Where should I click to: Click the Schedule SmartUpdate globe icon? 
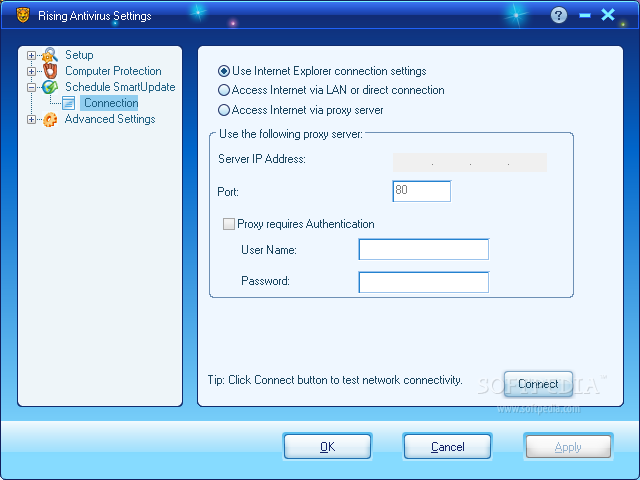point(50,87)
